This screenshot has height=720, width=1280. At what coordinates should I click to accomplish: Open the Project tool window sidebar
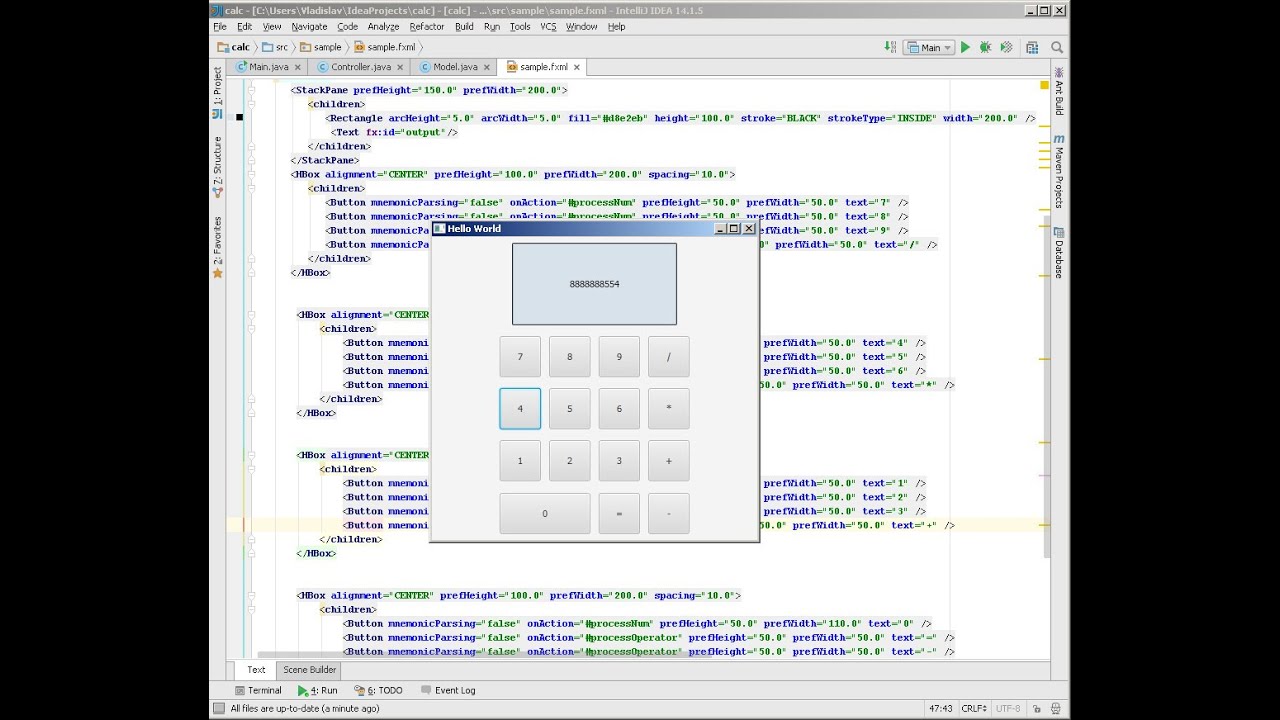tap(217, 93)
